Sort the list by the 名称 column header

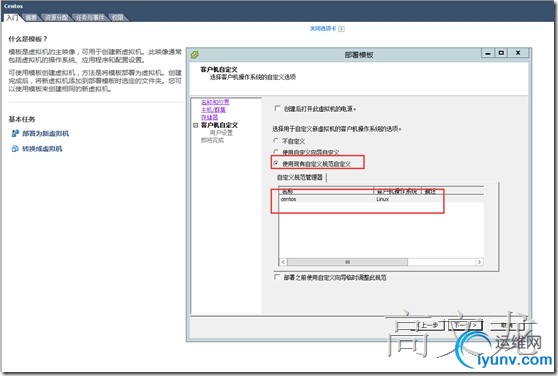tap(326, 191)
